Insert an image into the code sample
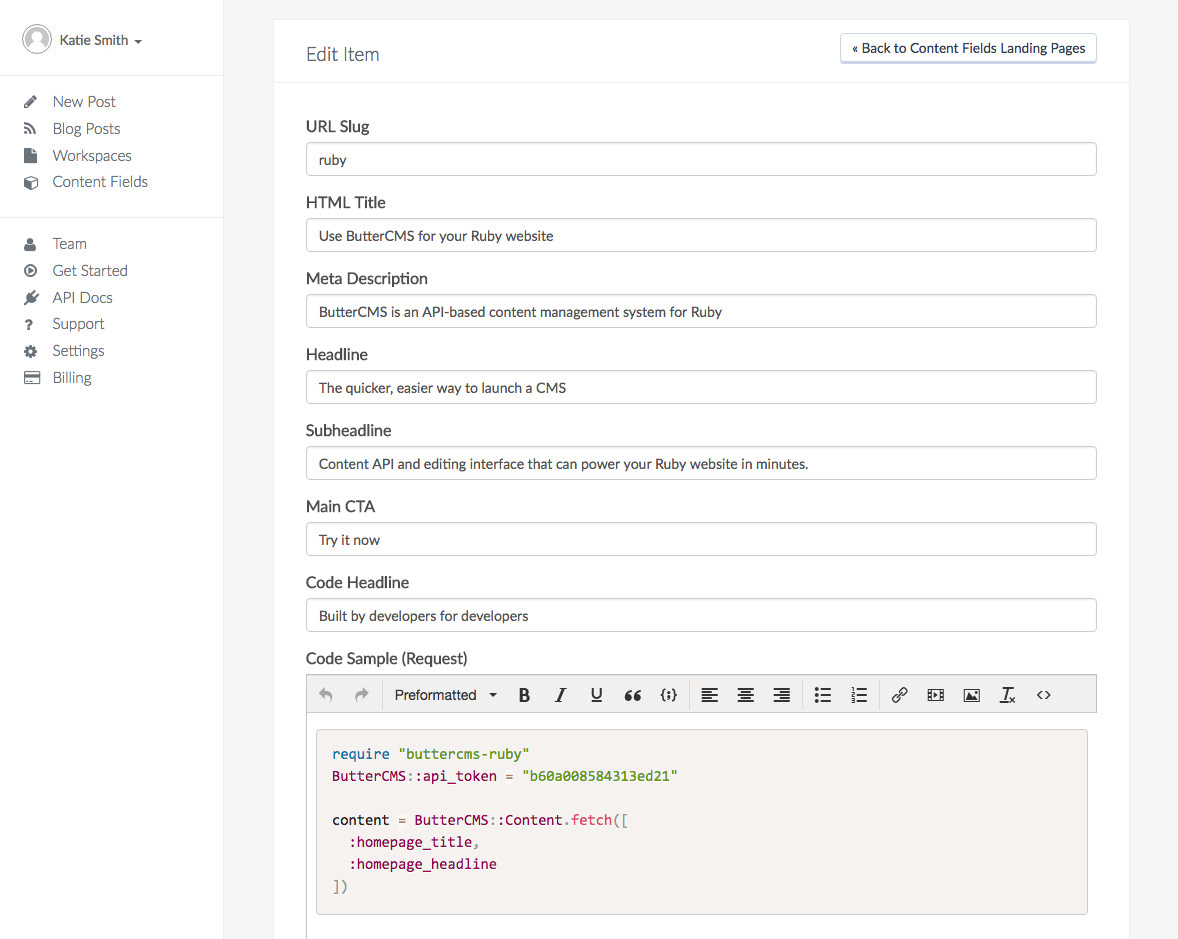This screenshot has width=1178, height=939. 971,695
